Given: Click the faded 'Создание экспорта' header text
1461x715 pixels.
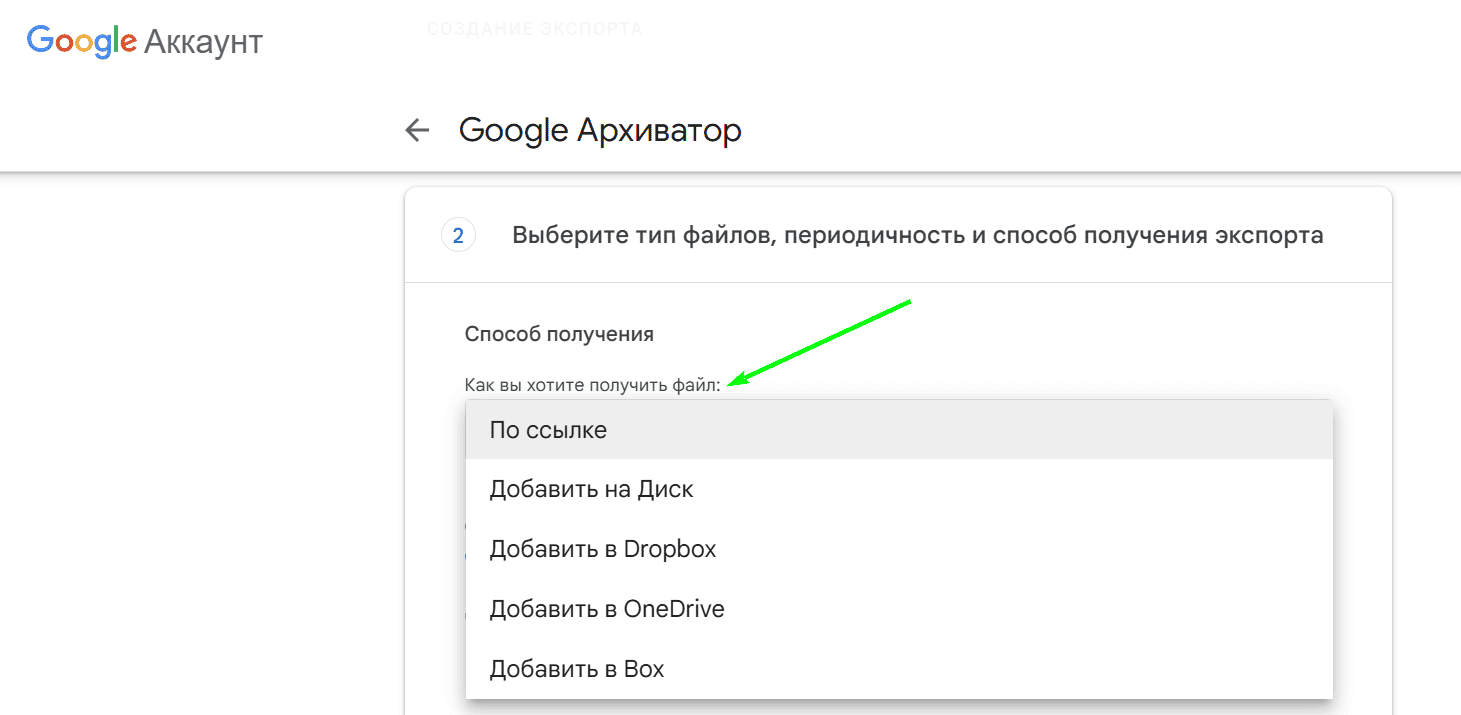Looking at the screenshot, I should pyautogui.click(x=535, y=29).
